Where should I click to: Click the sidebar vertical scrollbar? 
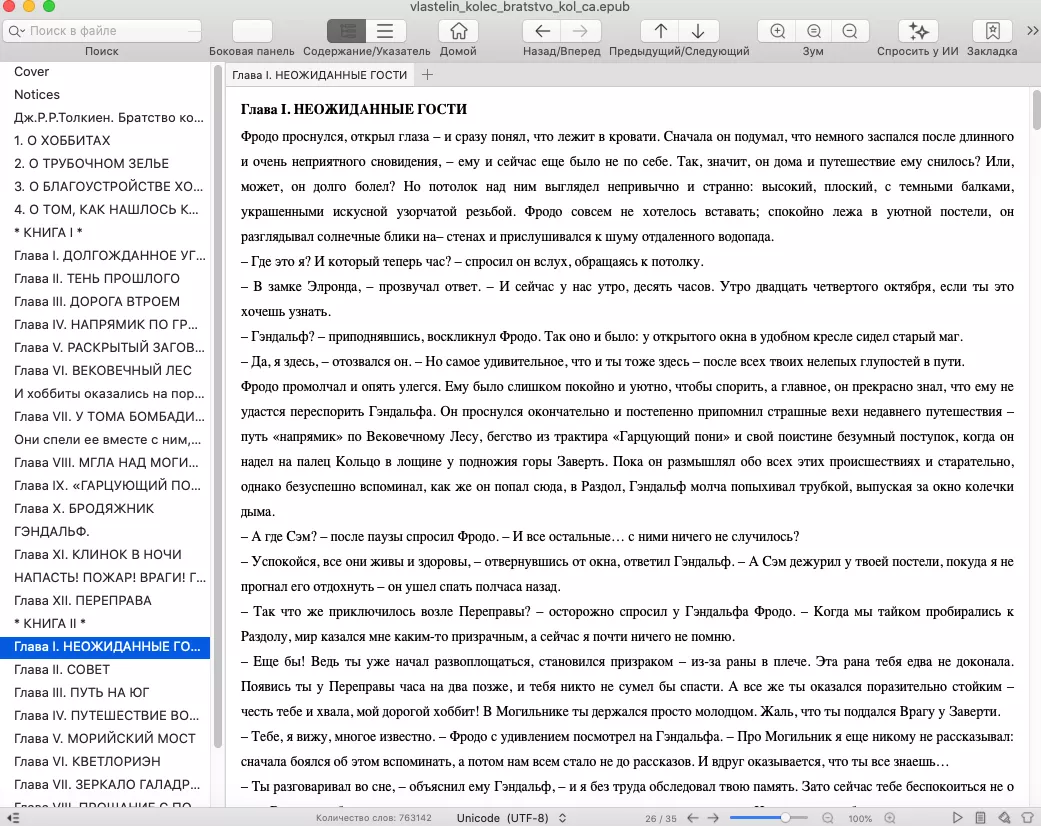[x=218, y=406]
